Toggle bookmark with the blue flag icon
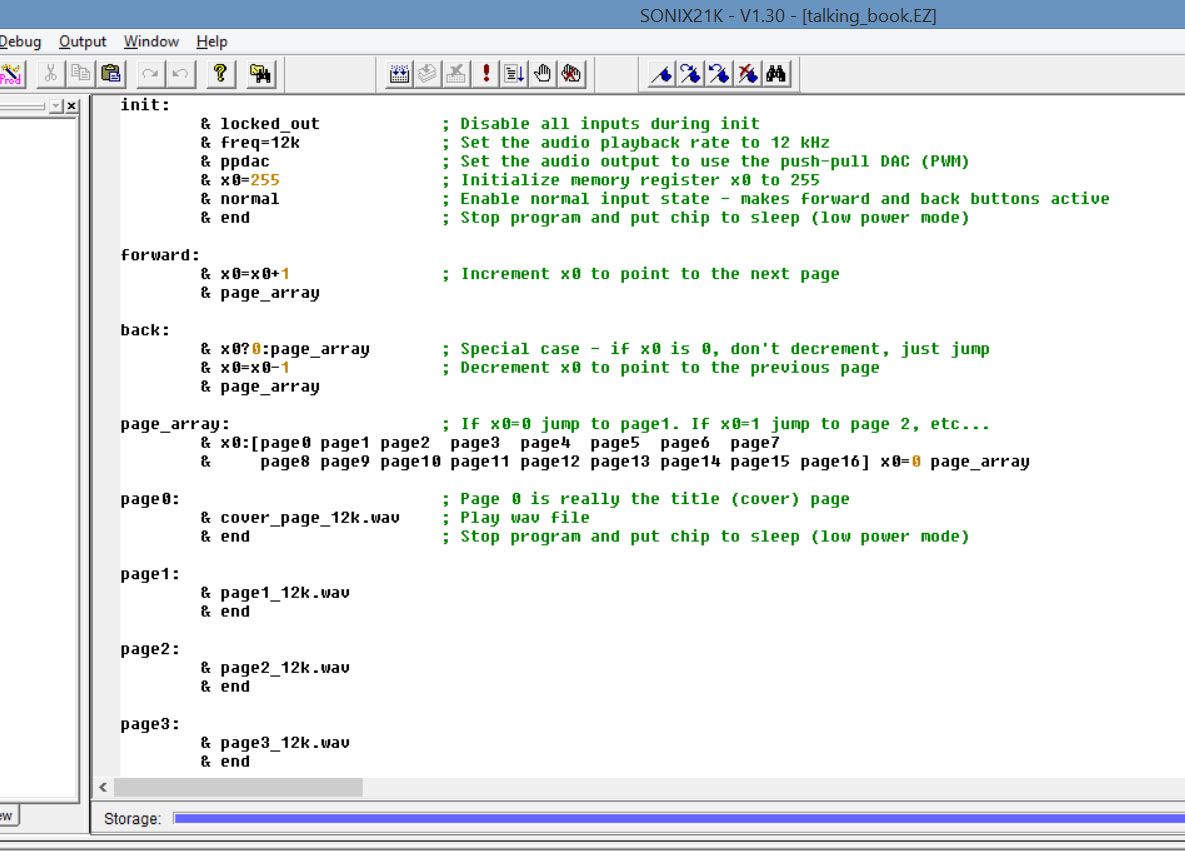Viewport: 1185px width, 856px height. click(x=661, y=73)
